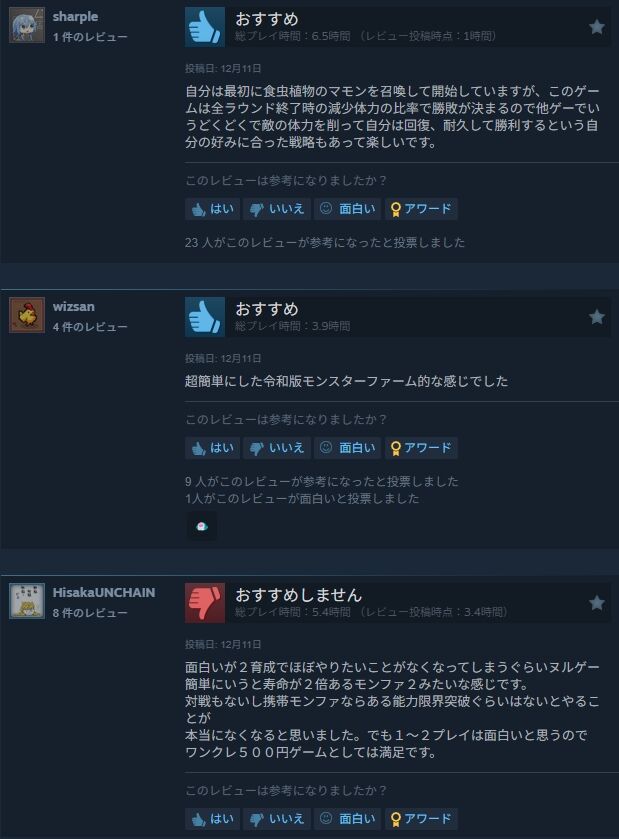
Task: Give アワード to HisakaUNCHAIN's review
Action: 421,819
